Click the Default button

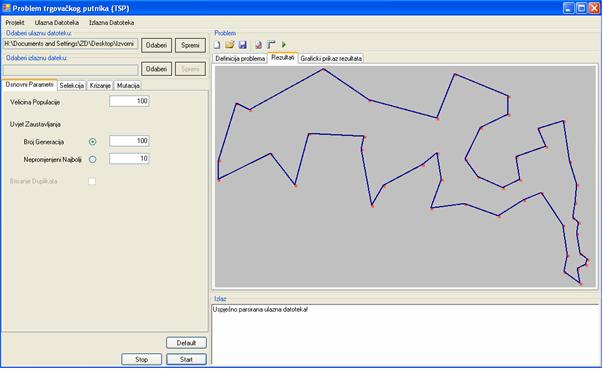[186, 343]
